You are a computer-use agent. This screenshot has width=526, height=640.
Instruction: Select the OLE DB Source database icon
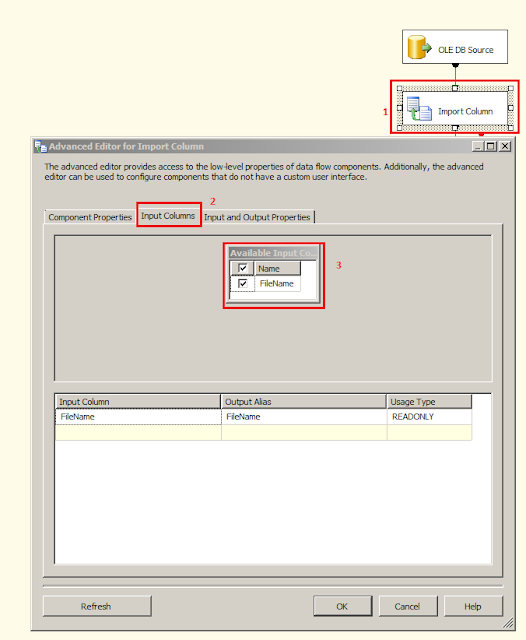click(x=419, y=47)
